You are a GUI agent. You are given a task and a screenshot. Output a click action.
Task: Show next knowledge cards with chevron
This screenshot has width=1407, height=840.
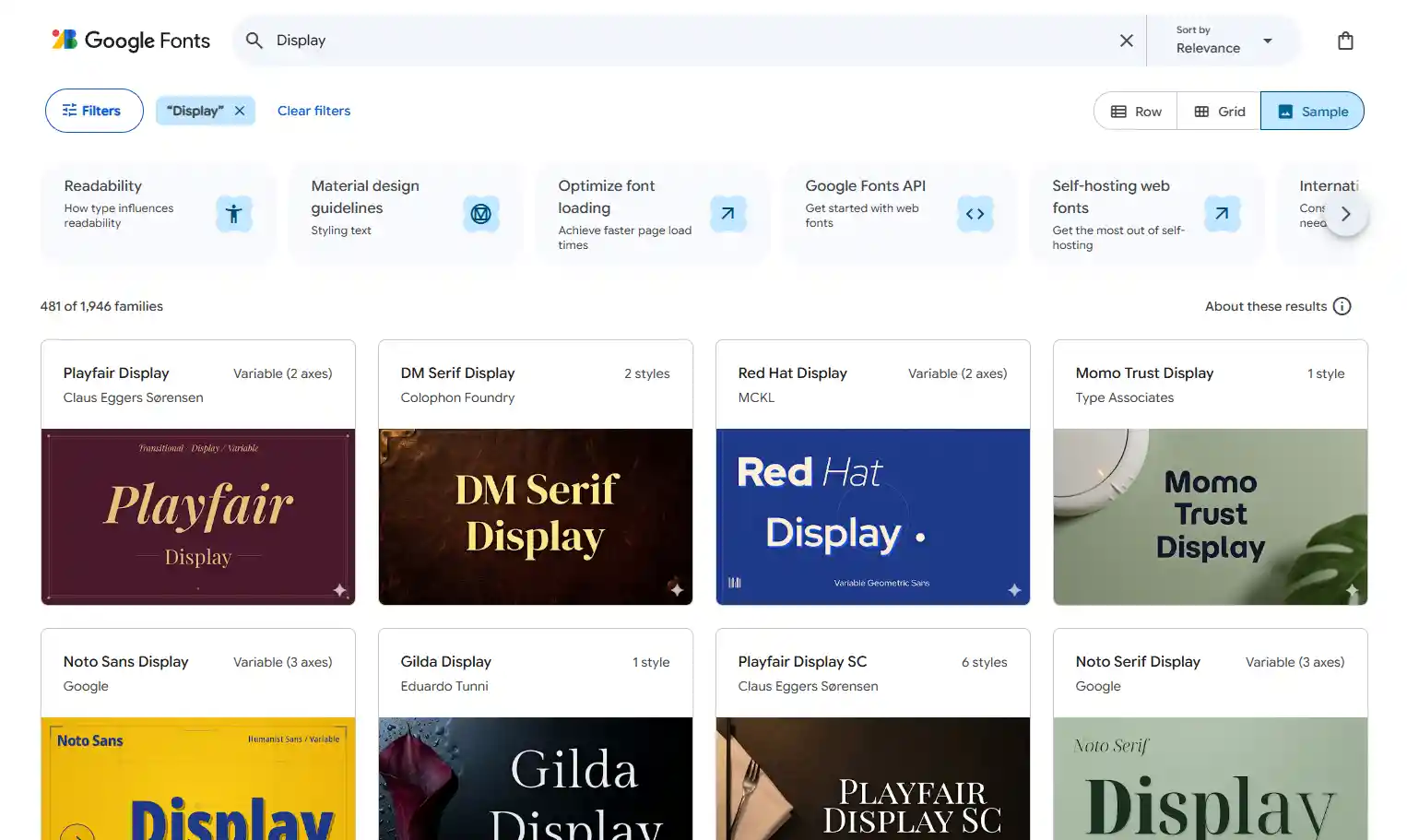pyautogui.click(x=1346, y=214)
